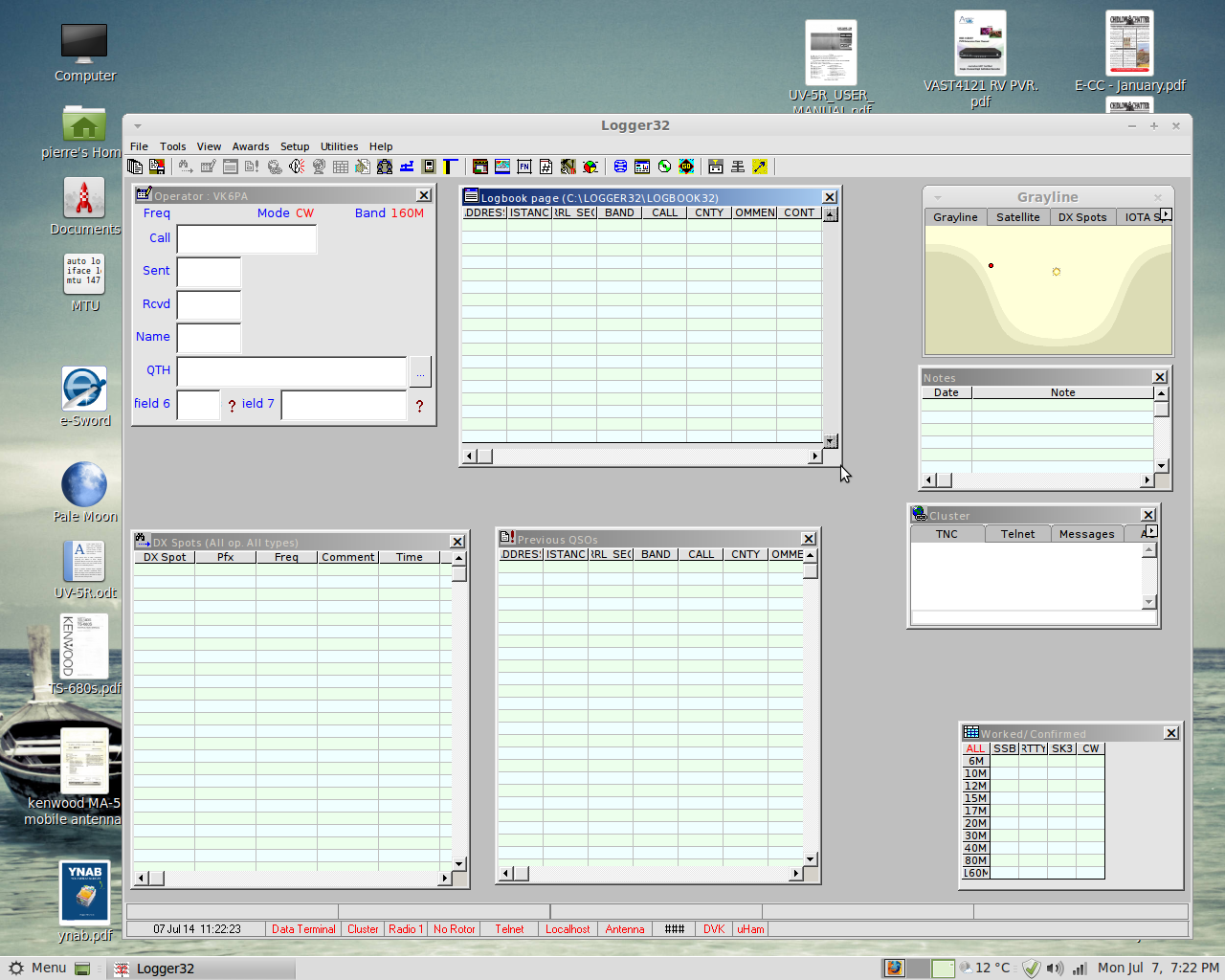Click the FN function keys toolbar icon
The width and height of the screenshot is (1225, 980).
tap(524, 167)
